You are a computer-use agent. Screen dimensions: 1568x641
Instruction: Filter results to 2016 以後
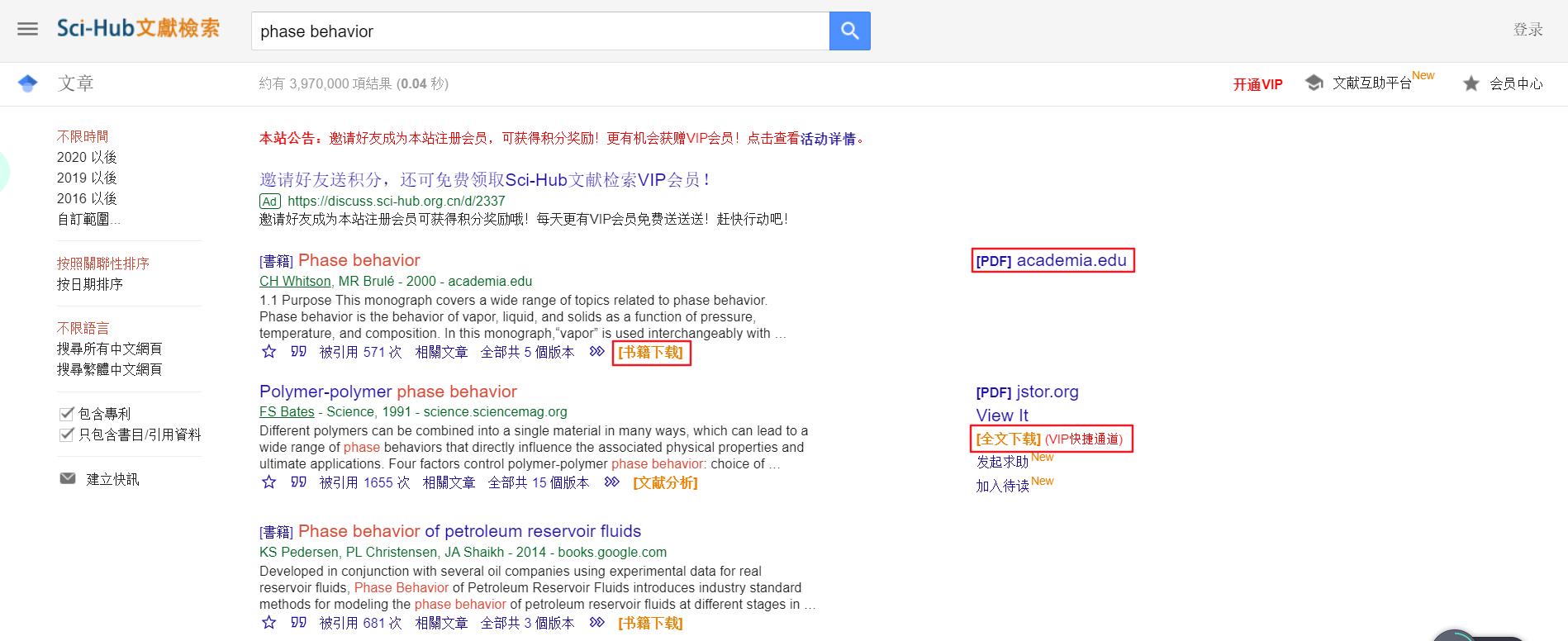(x=87, y=198)
